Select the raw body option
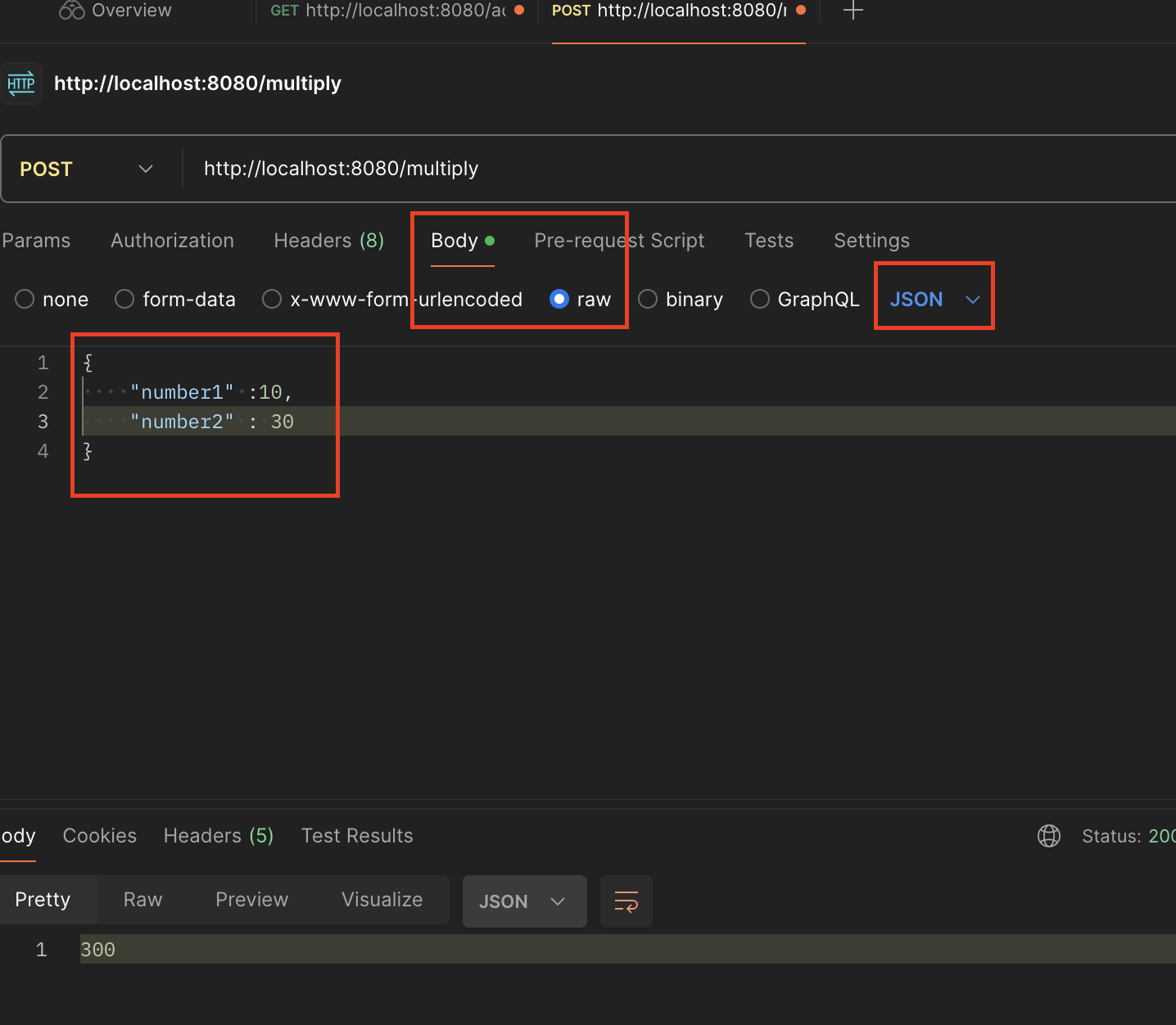This screenshot has width=1176, height=1025. 581,300
